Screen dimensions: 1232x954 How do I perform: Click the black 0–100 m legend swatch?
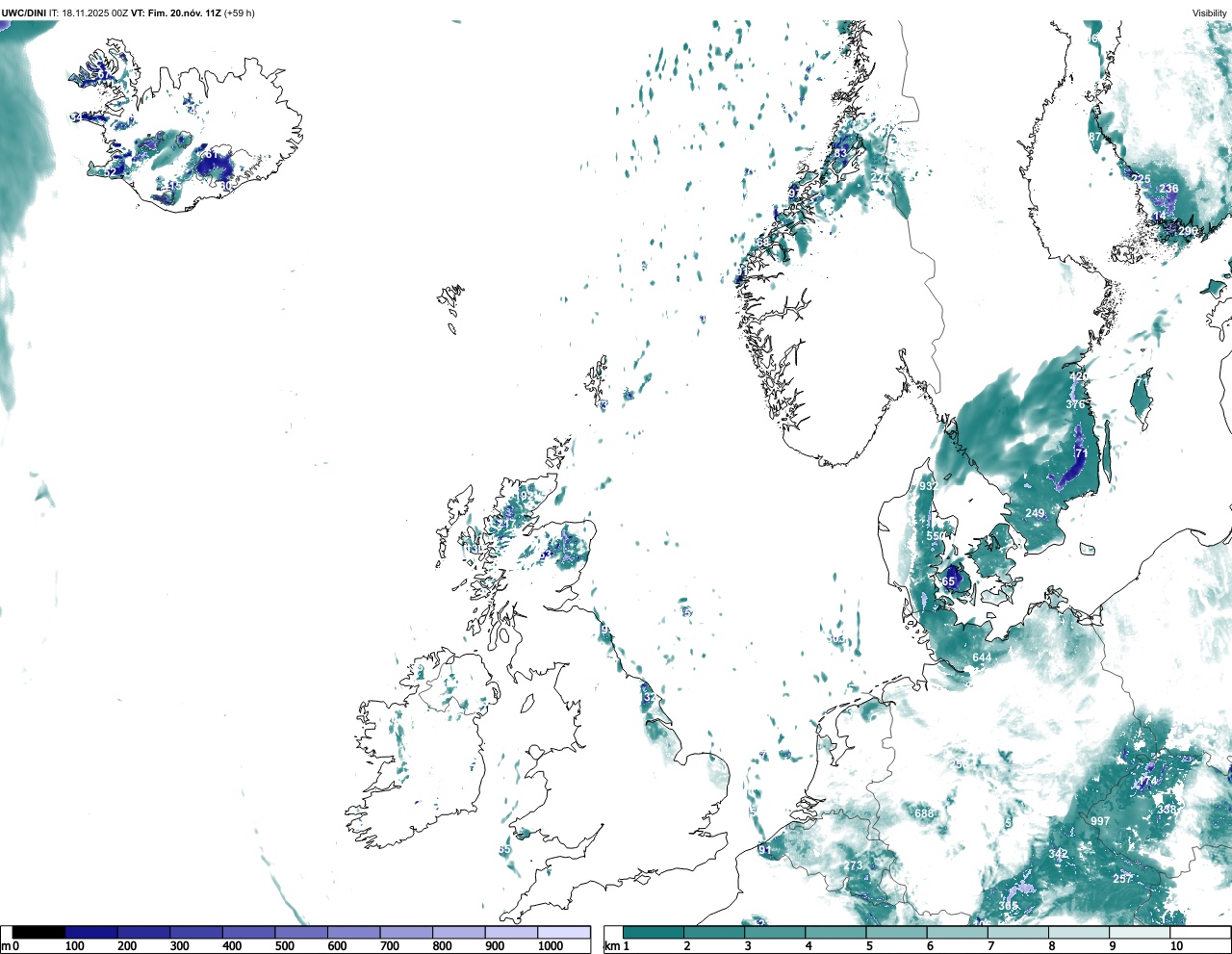(38, 932)
